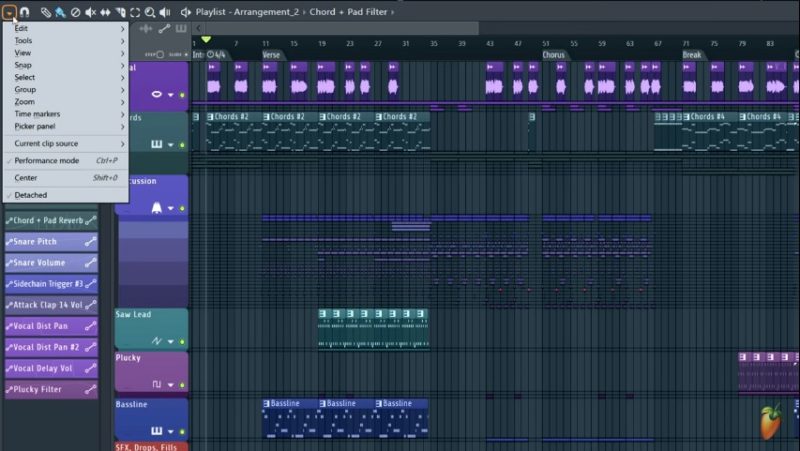
Task: Toggle the Detached option
Action: pos(66,195)
